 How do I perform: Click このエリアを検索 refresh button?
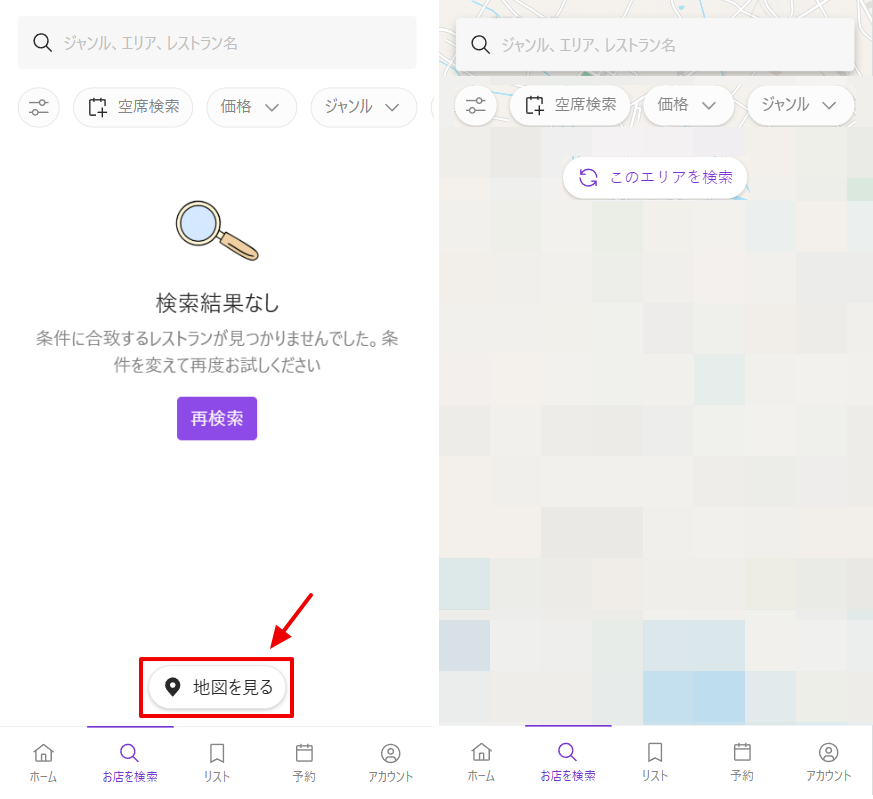click(655, 177)
